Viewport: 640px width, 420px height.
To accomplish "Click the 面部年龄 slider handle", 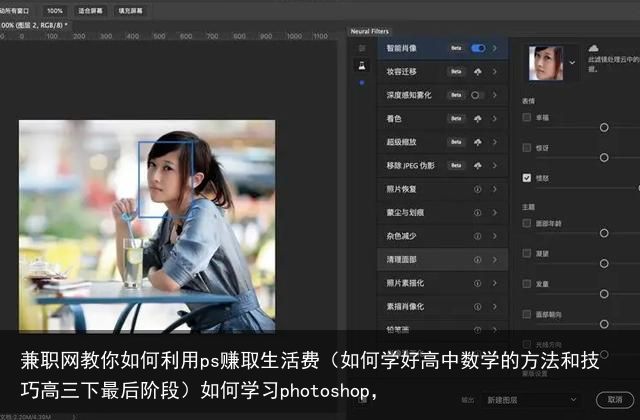I will 604,233.
